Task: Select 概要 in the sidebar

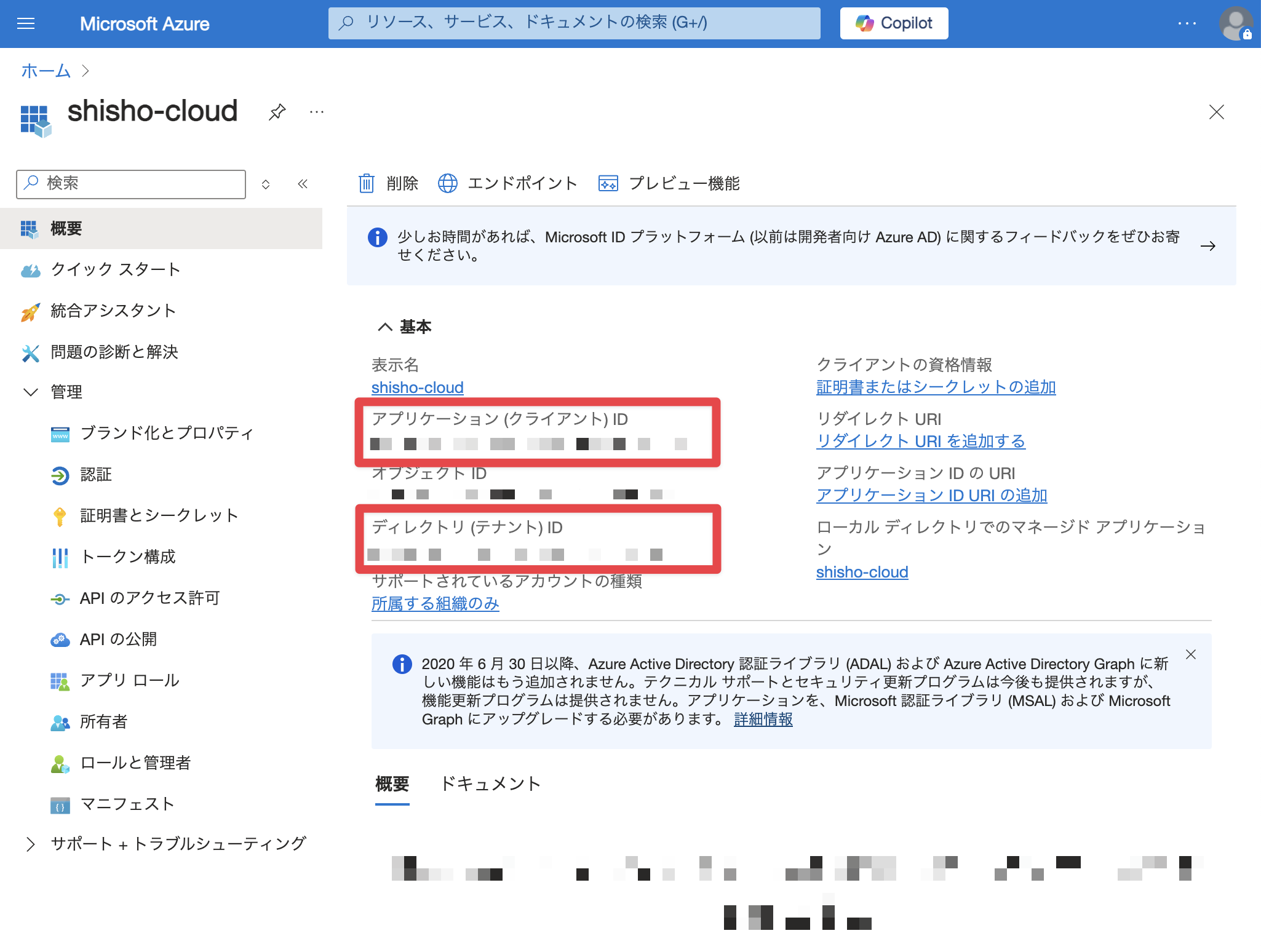Action: point(161,229)
